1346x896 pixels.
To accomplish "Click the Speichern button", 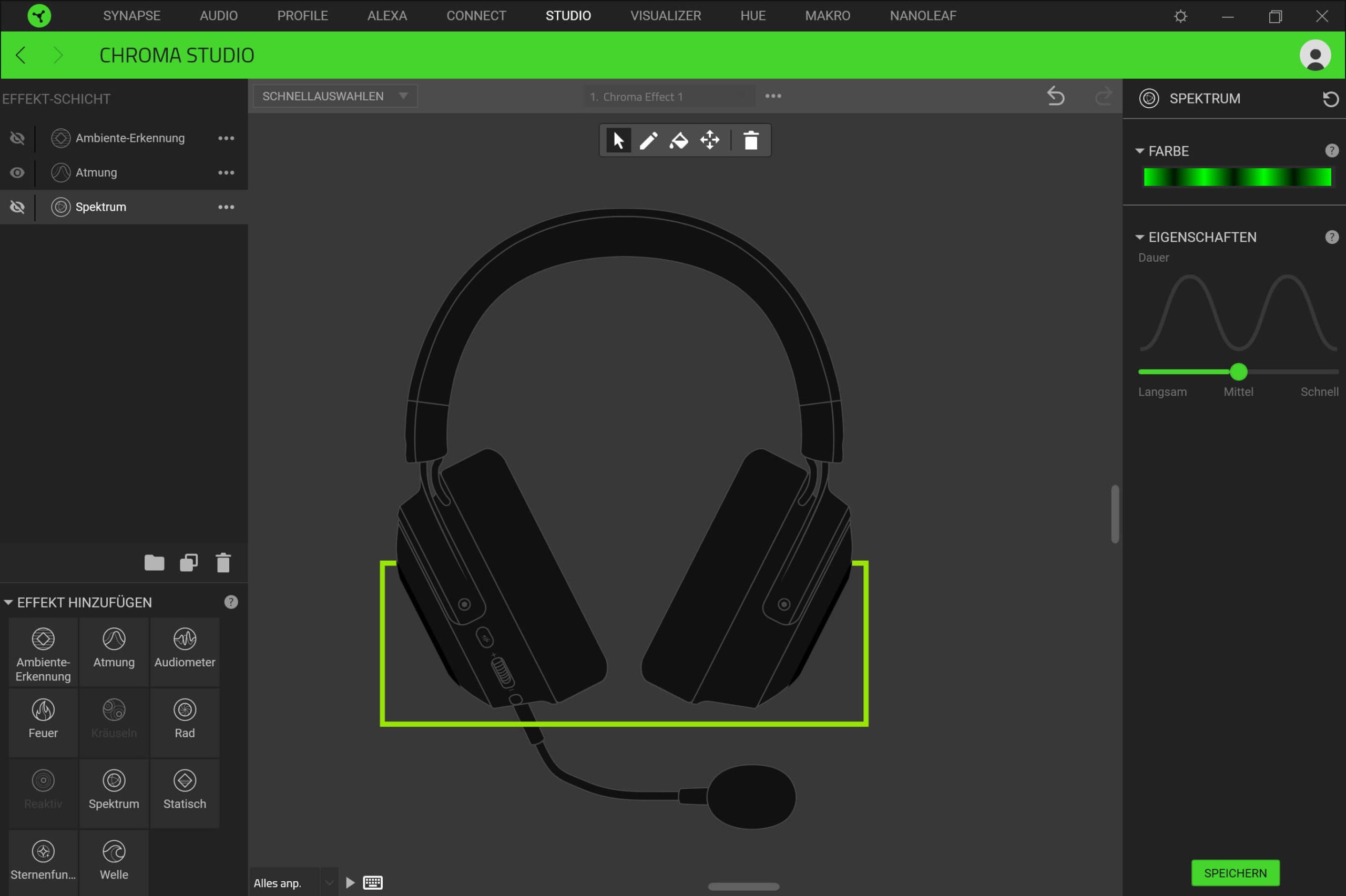I will (1235, 872).
